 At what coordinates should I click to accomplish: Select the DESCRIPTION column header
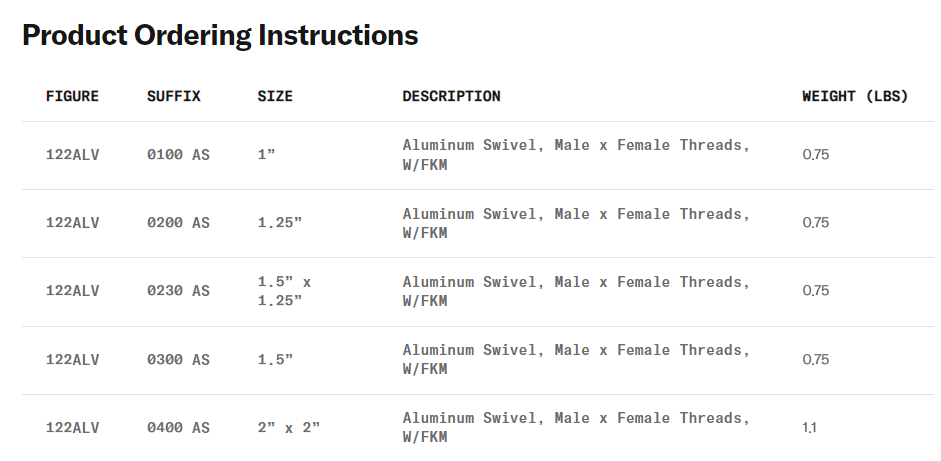pyautogui.click(x=451, y=97)
